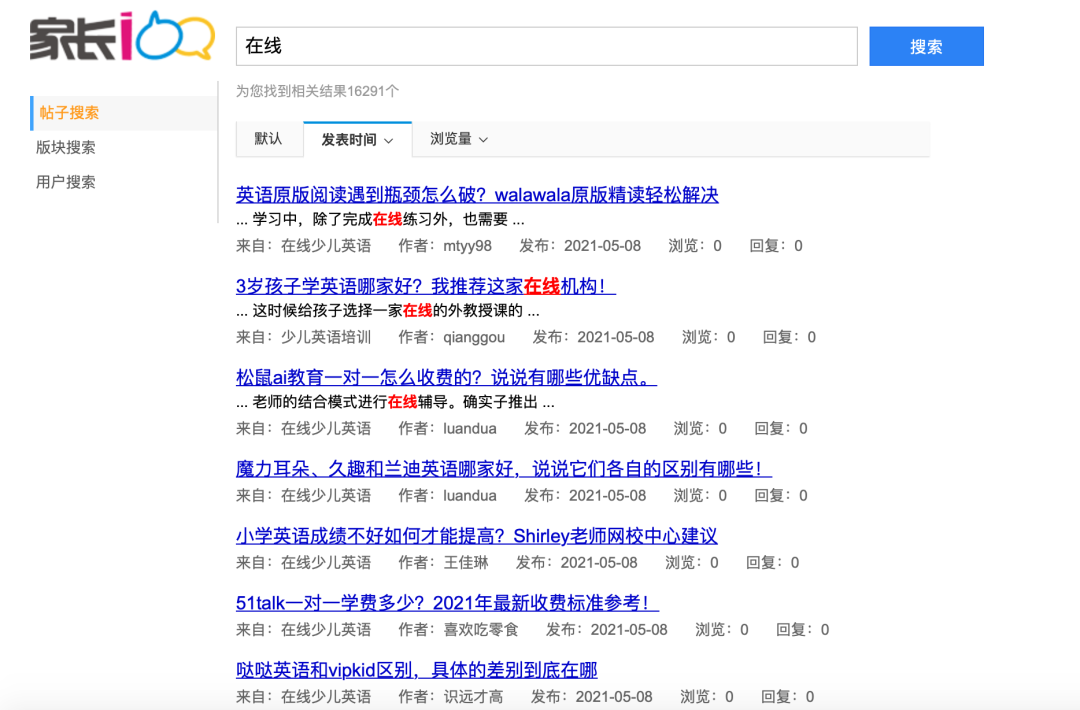This screenshot has height=710, width=1080.
Task: Click author 王佳琳
Action: coord(466,563)
